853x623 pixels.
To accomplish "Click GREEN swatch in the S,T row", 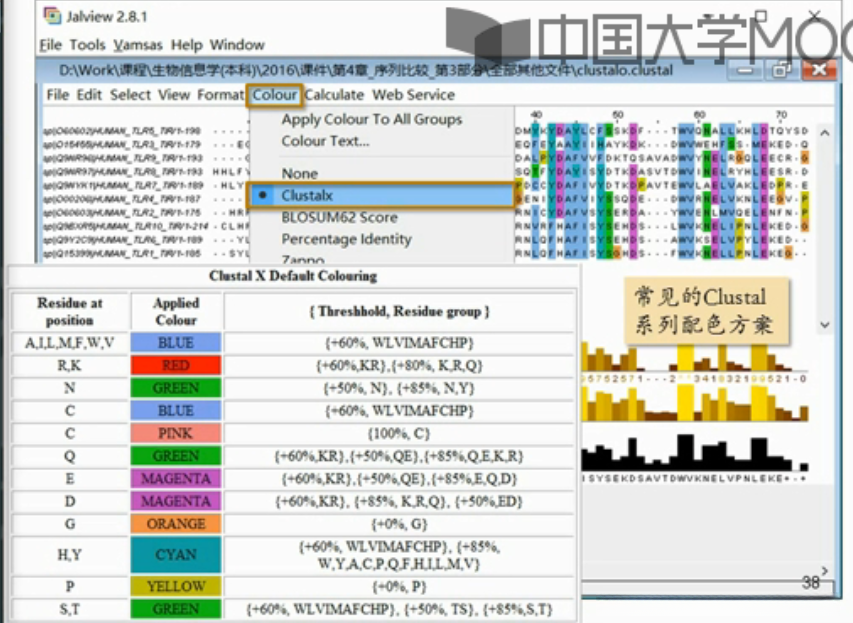I will (176, 609).
